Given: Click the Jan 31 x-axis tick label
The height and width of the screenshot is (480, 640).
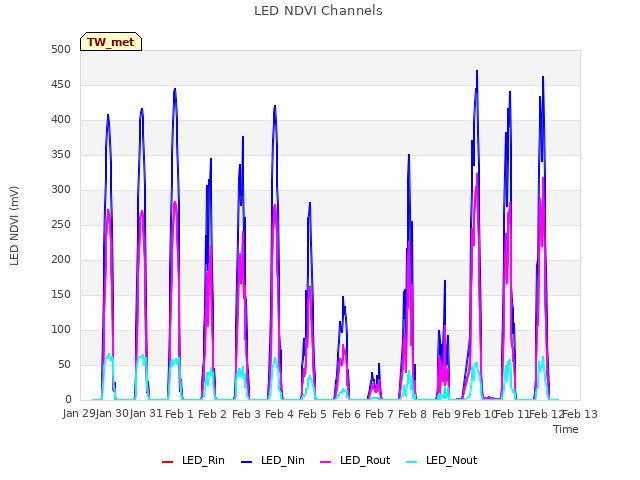Looking at the screenshot, I should click(x=146, y=414).
